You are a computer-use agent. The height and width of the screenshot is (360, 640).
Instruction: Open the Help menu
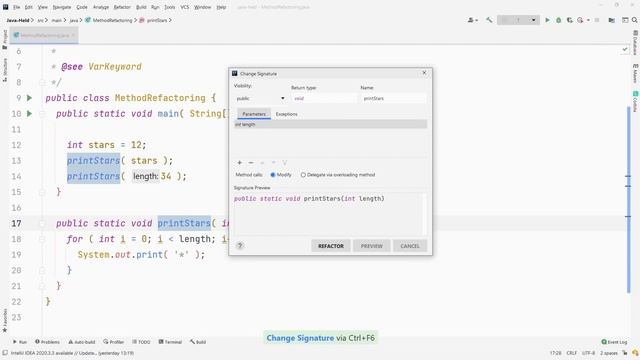pyautogui.click(x=221, y=7)
